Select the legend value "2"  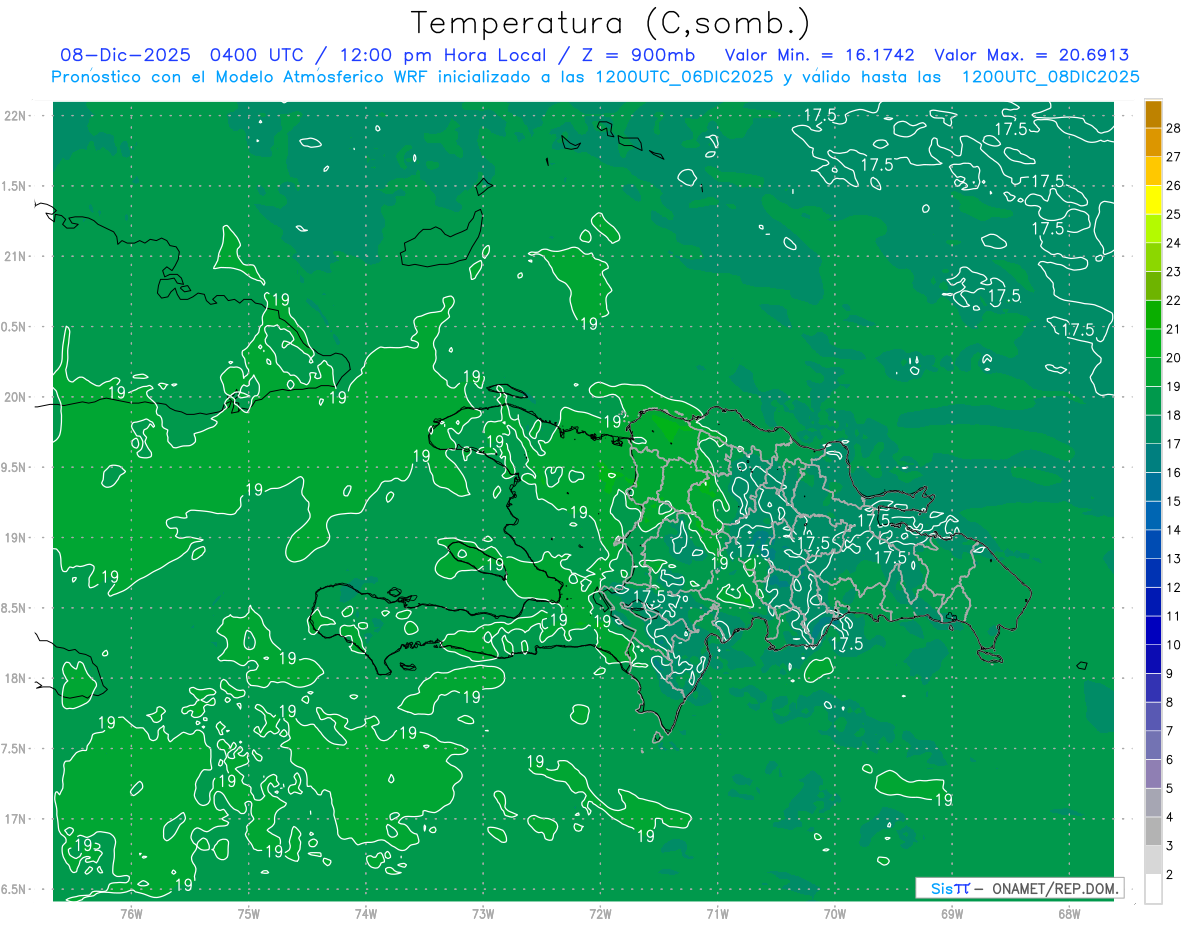click(x=1170, y=876)
